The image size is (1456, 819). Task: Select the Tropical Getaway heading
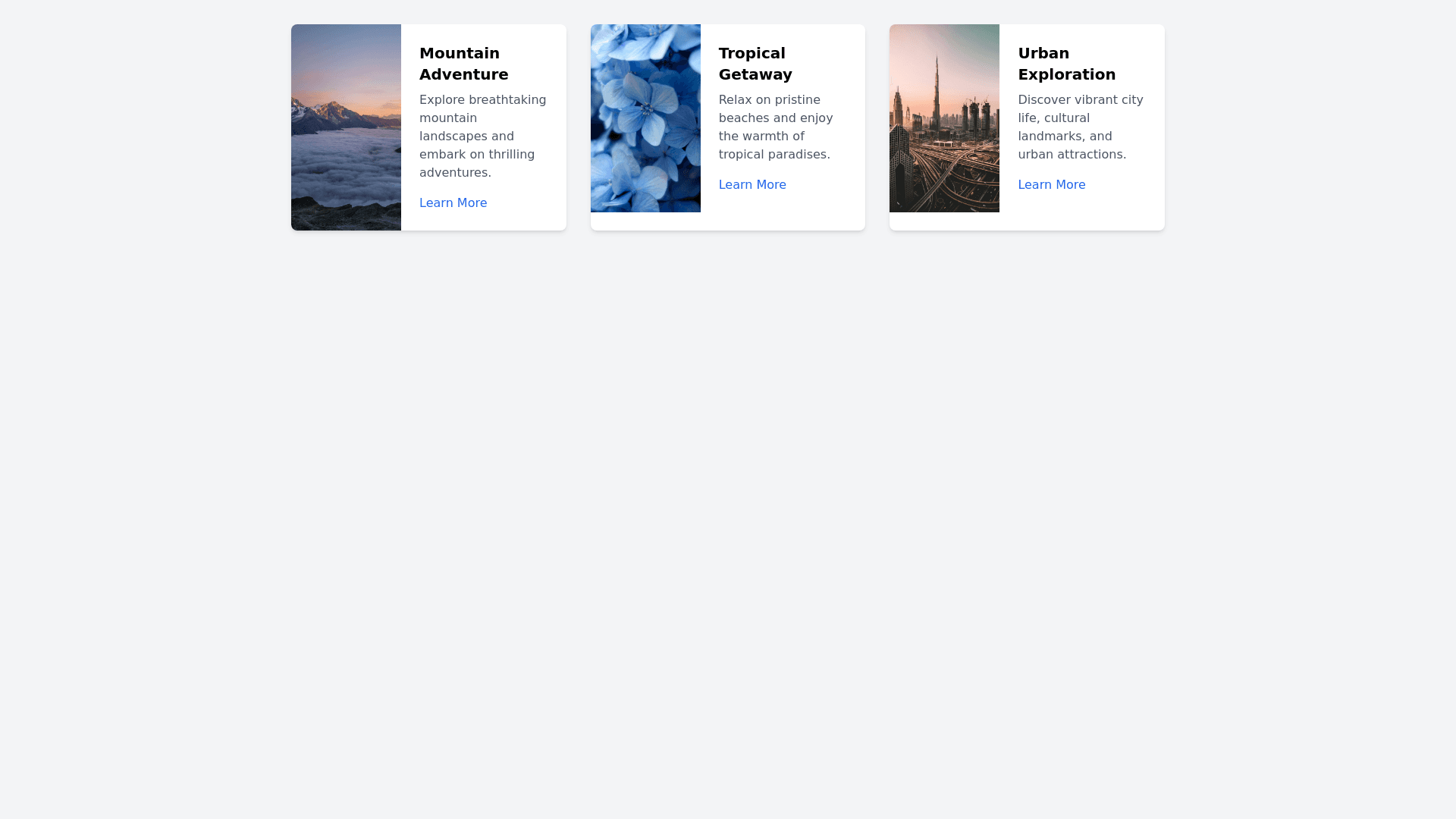point(755,64)
